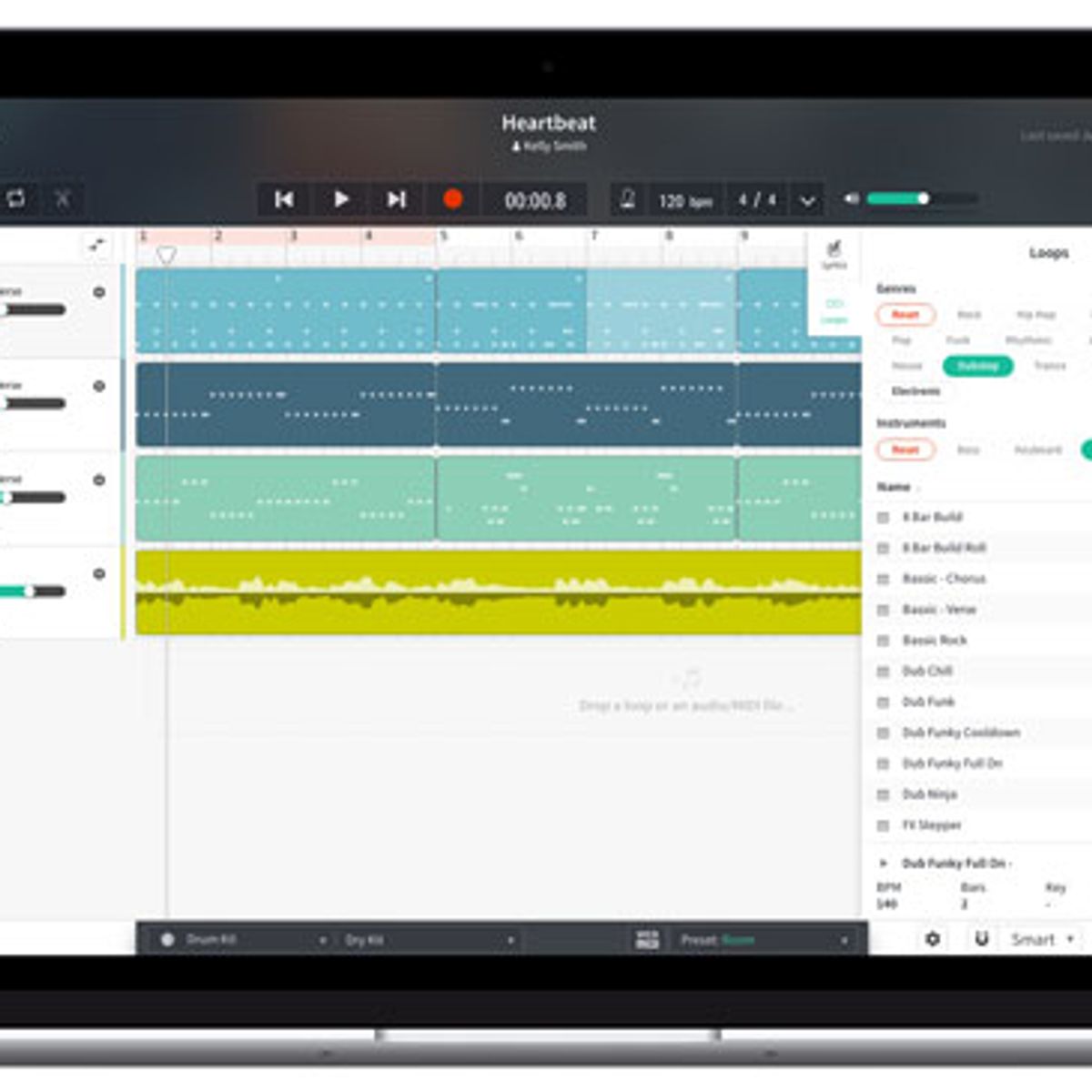Open settings gear of the dark blue track
1092x1092 pixels.
(x=99, y=386)
